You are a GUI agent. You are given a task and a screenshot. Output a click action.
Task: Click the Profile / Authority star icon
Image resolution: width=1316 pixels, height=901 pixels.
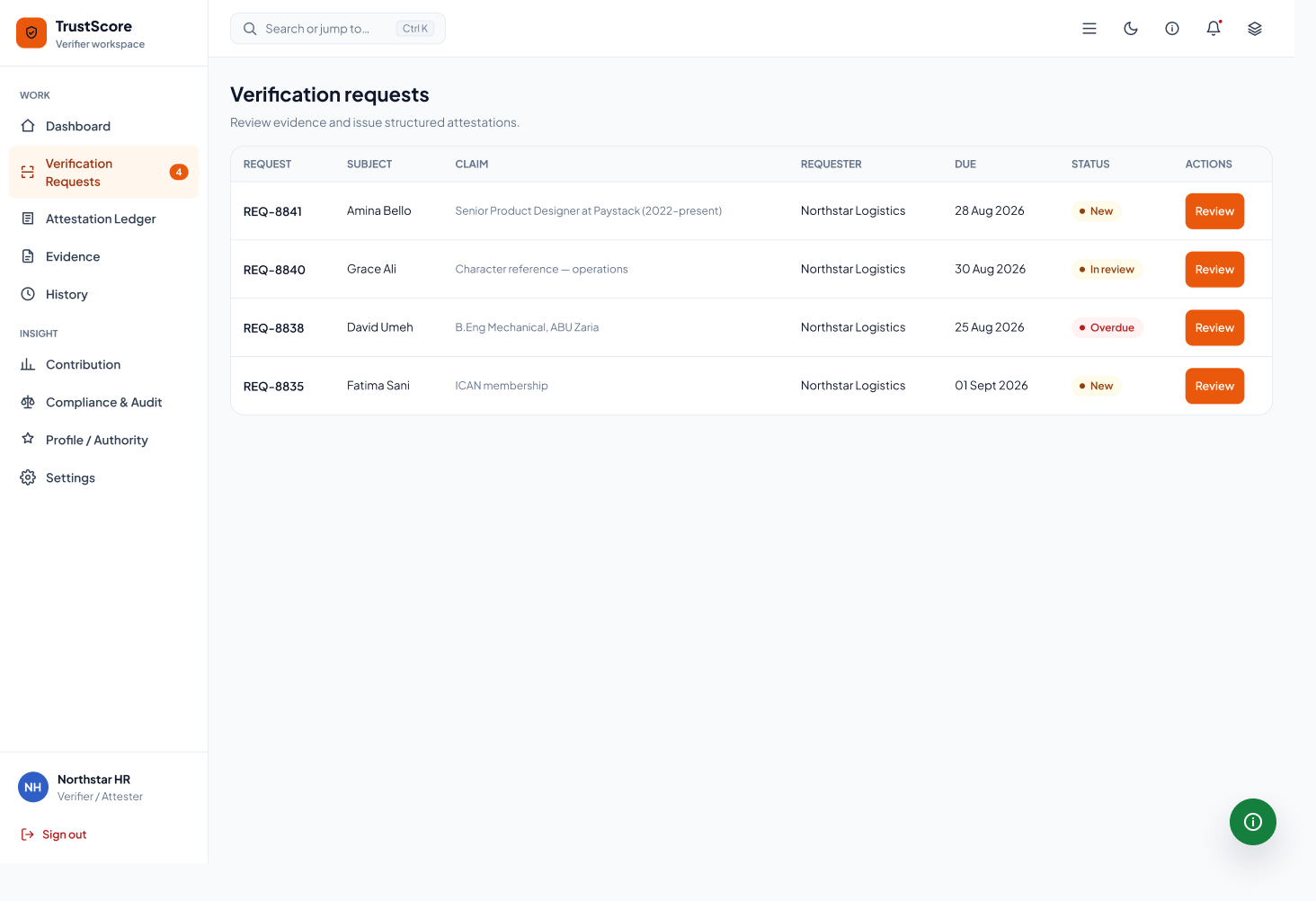[x=28, y=440]
